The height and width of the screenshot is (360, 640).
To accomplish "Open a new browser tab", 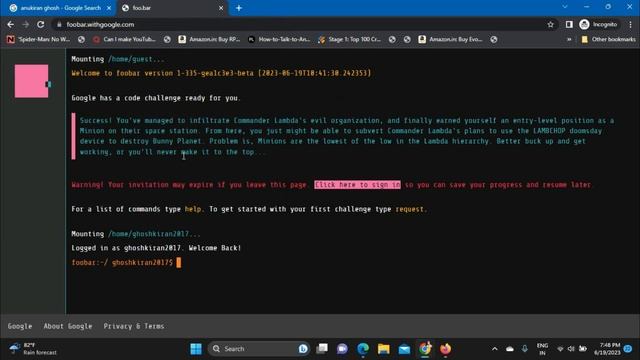I will pyautogui.click(x=239, y=8).
